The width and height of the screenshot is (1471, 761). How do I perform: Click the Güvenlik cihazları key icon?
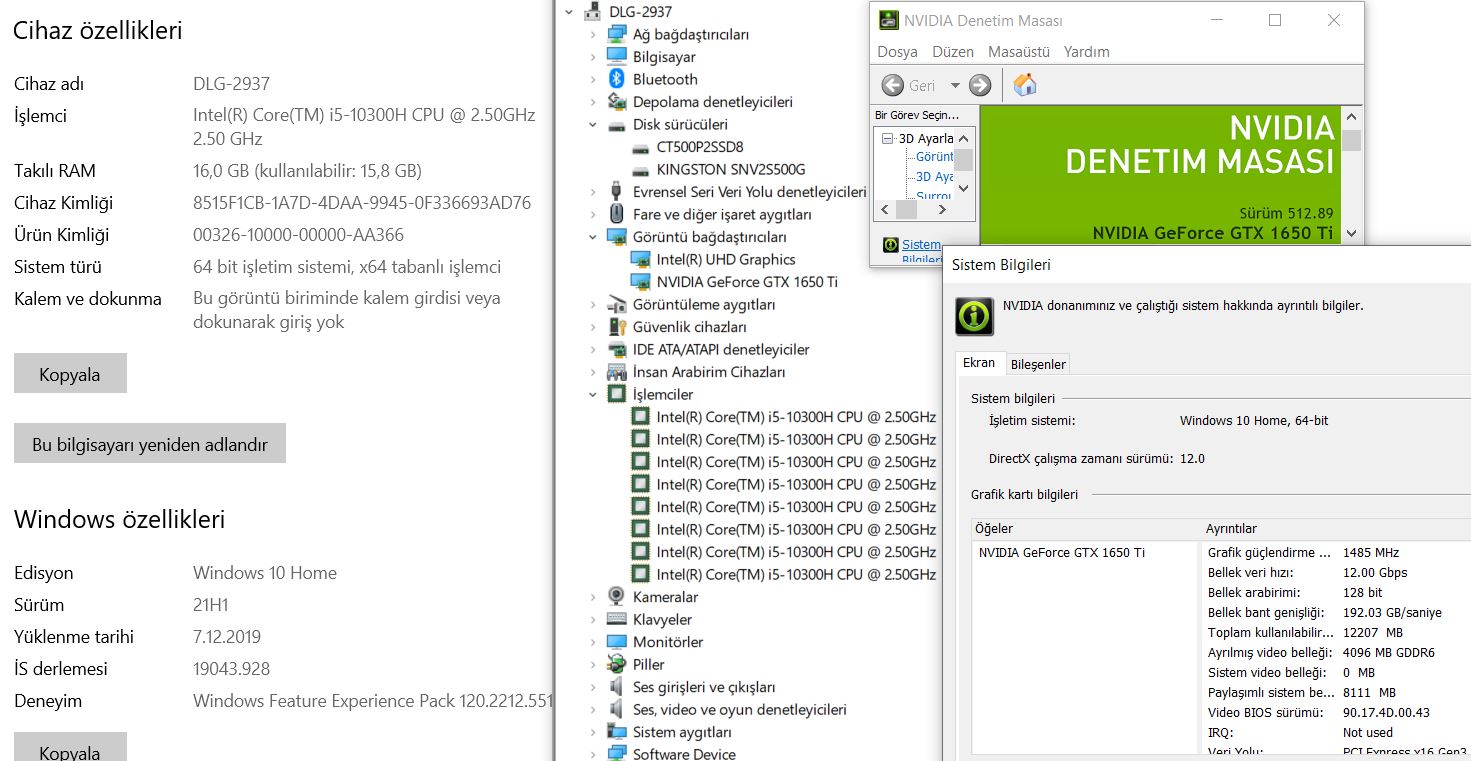pyautogui.click(x=617, y=327)
